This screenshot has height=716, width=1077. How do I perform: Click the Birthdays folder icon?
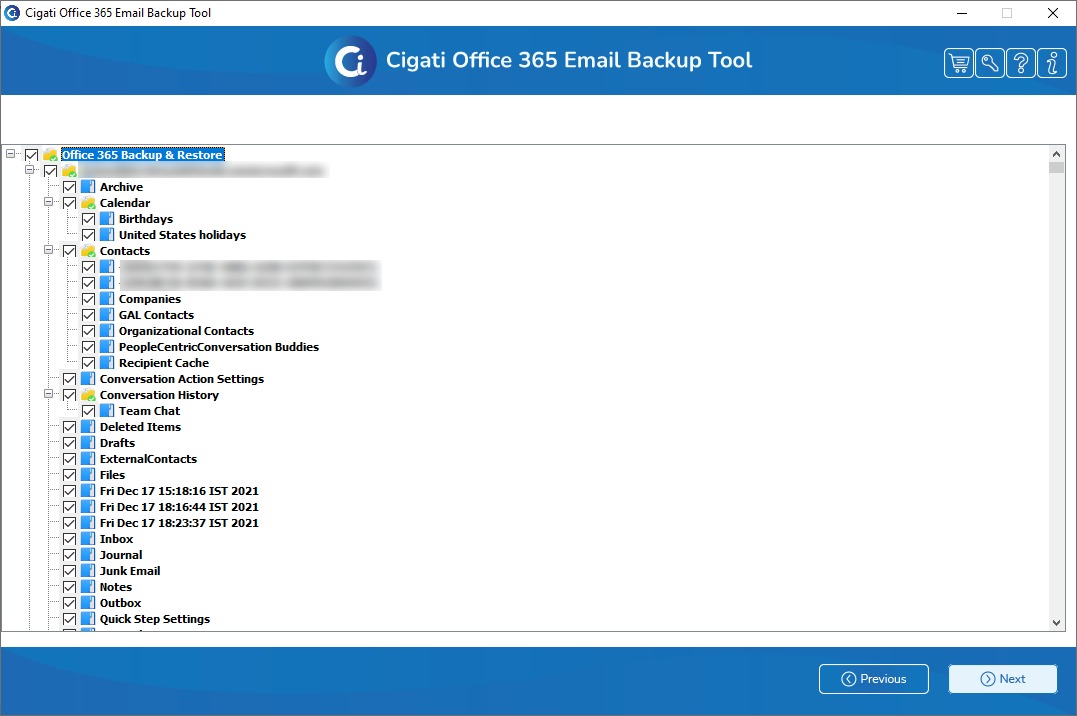(x=107, y=219)
